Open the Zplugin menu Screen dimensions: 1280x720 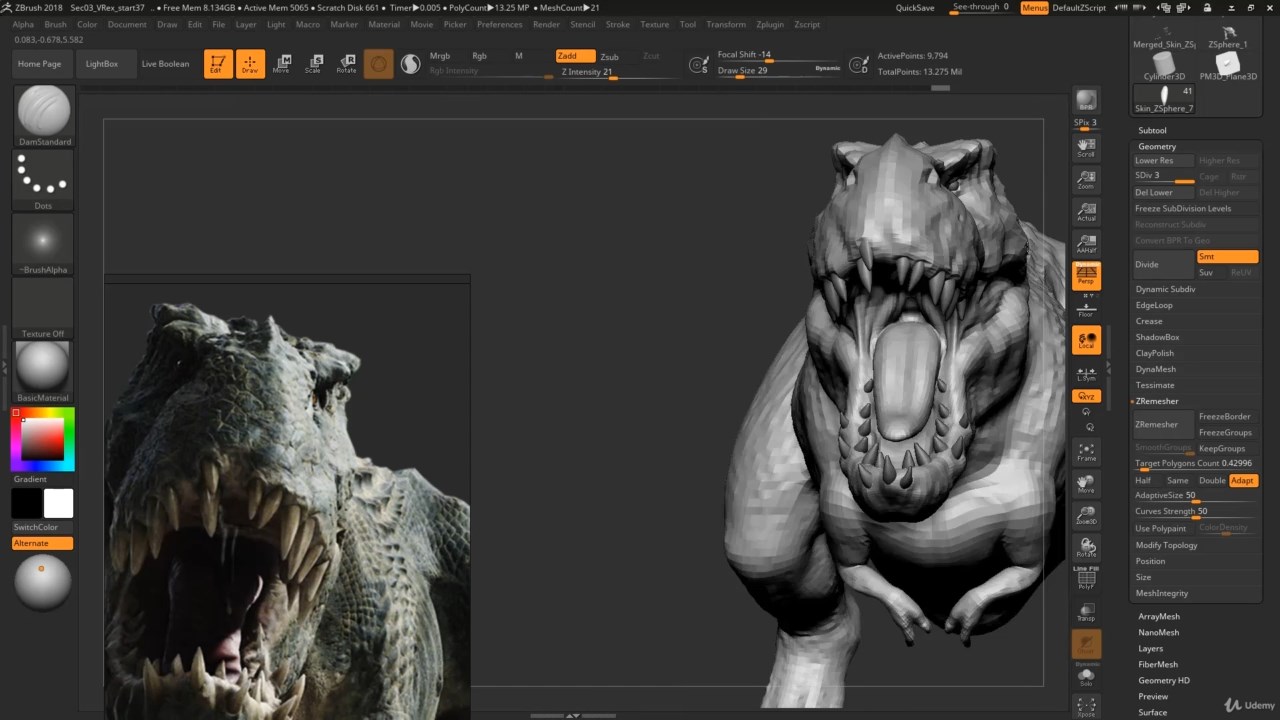[x=770, y=24]
